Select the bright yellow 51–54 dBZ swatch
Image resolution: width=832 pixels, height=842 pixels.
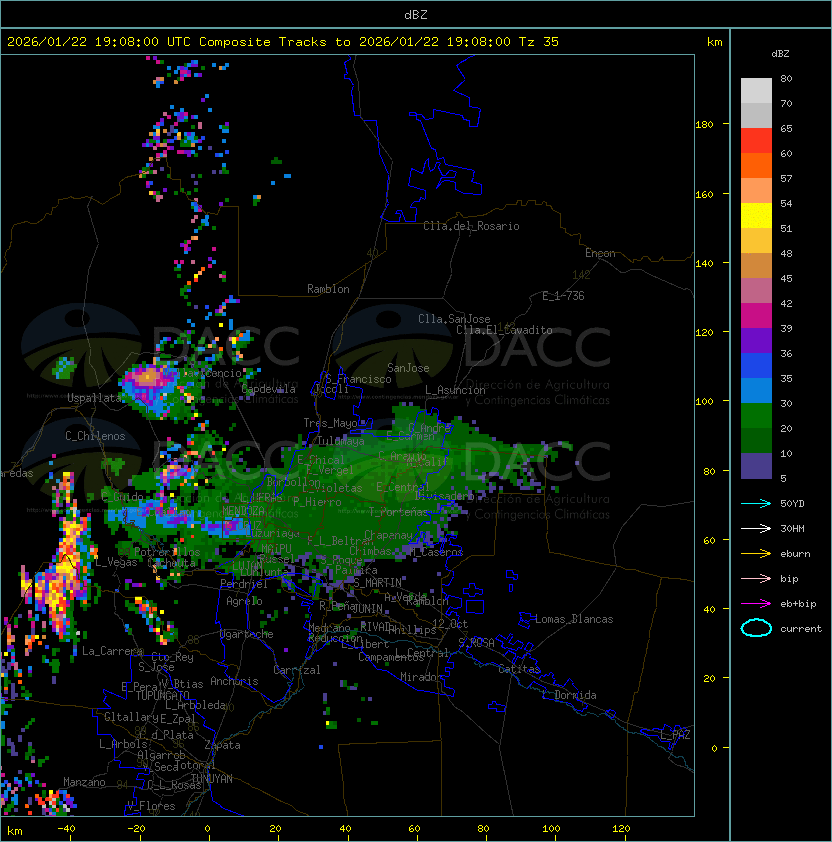tap(756, 215)
